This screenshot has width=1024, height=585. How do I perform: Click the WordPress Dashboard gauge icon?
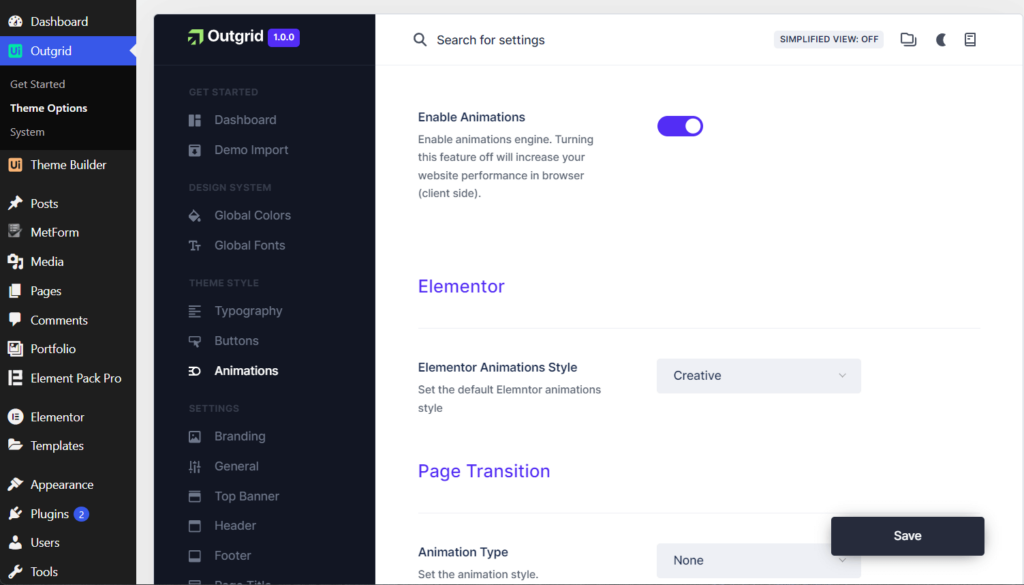tap(15, 22)
